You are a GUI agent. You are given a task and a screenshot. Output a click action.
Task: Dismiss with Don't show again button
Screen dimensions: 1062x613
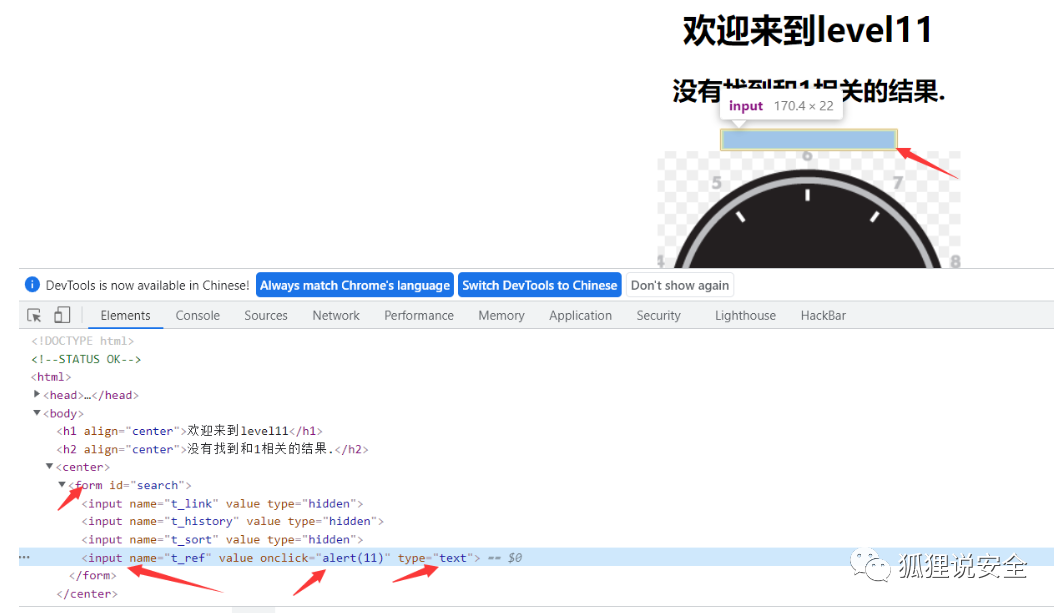pyautogui.click(x=679, y=285)
